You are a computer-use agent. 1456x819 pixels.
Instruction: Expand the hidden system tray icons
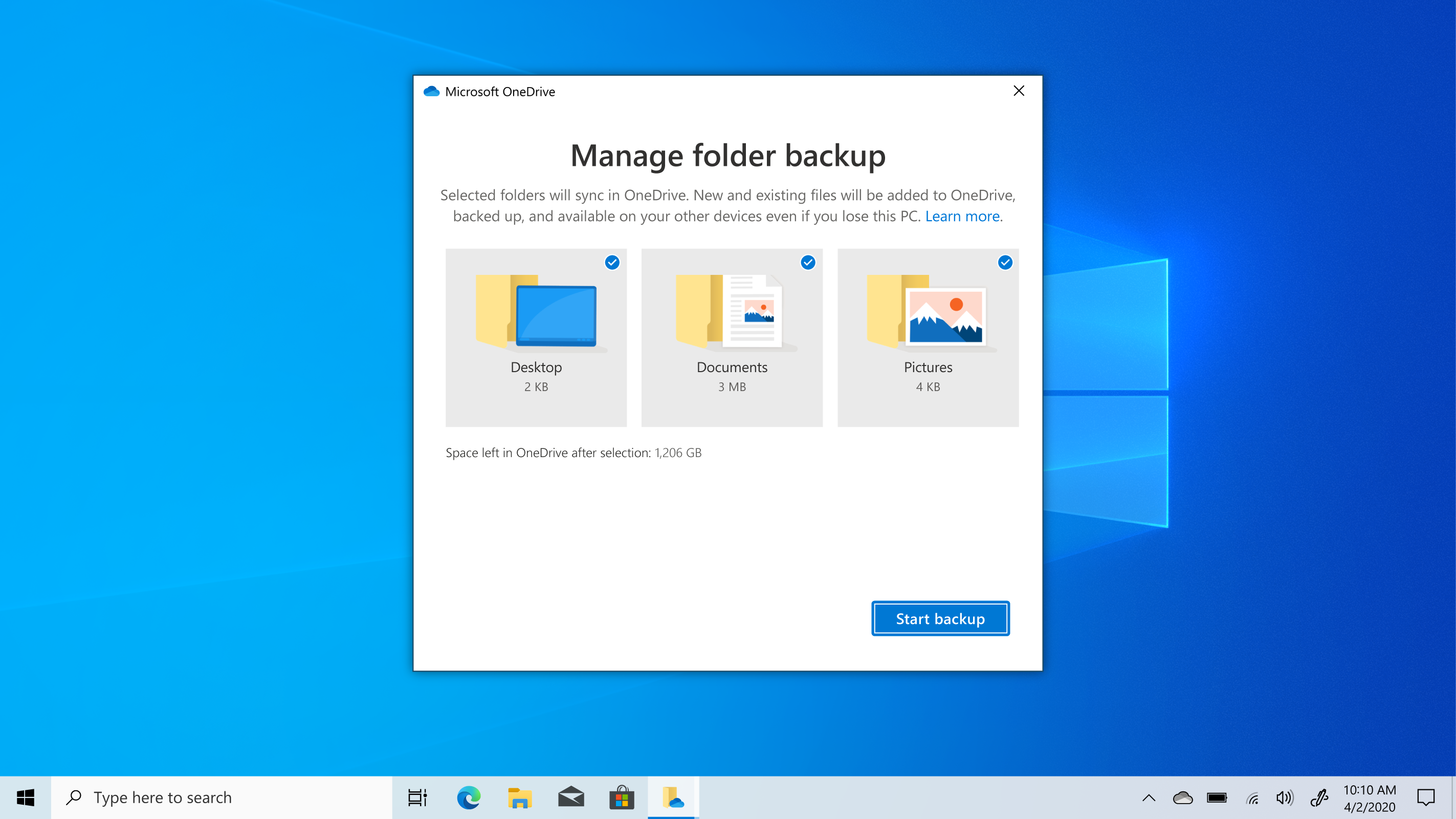pos(1149,798)
